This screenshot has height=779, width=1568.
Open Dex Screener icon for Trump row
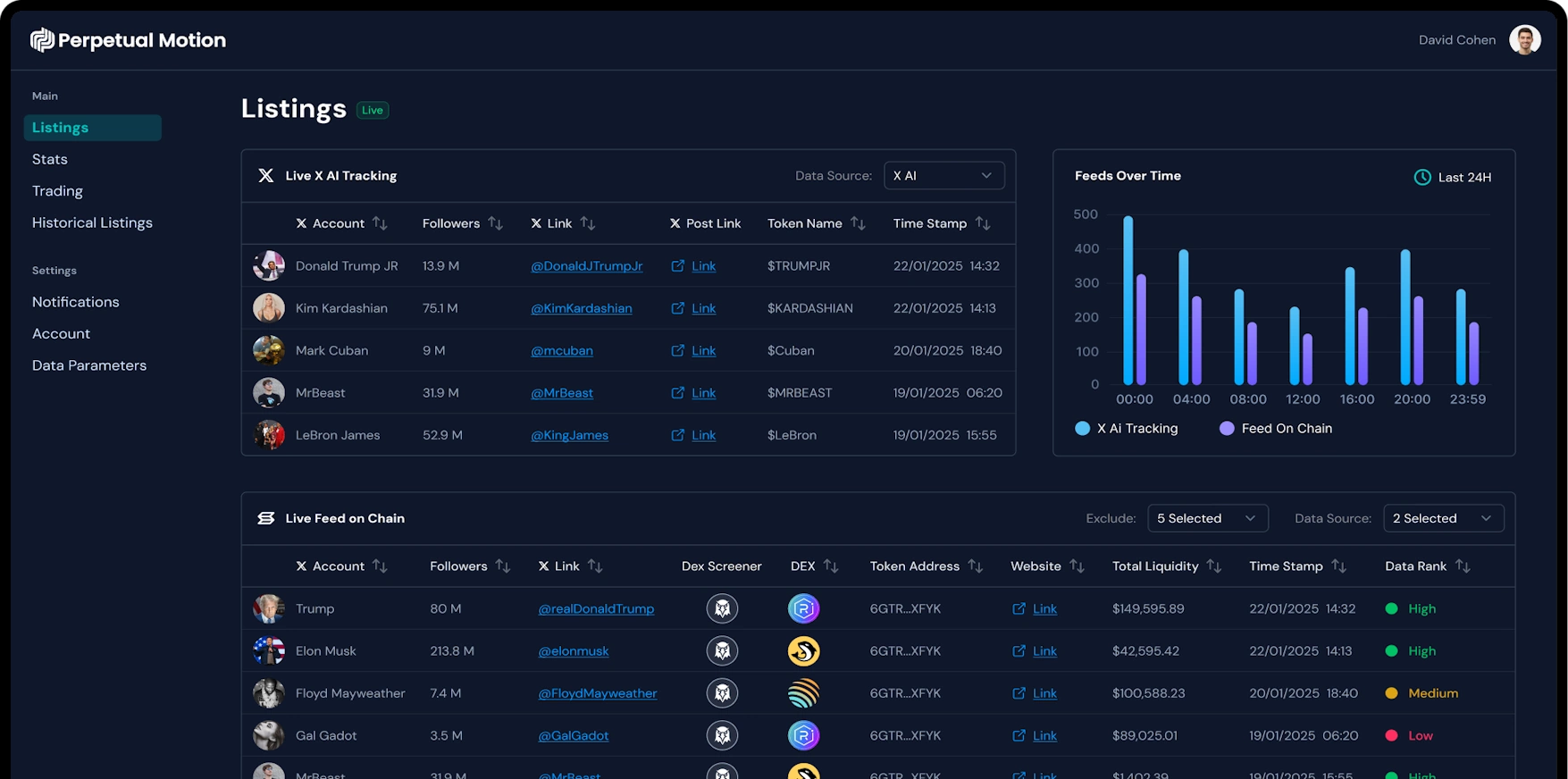tap(722, 608)
